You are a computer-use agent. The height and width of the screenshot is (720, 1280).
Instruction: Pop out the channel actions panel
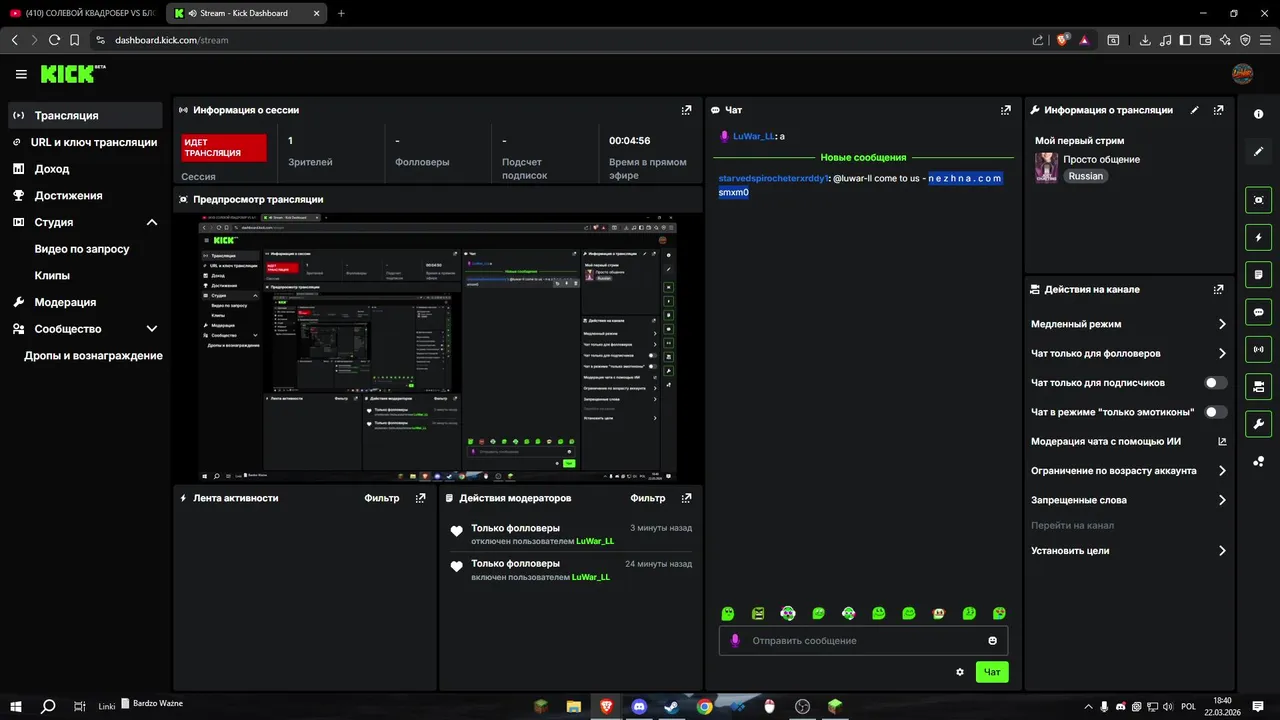[1218, 289]
